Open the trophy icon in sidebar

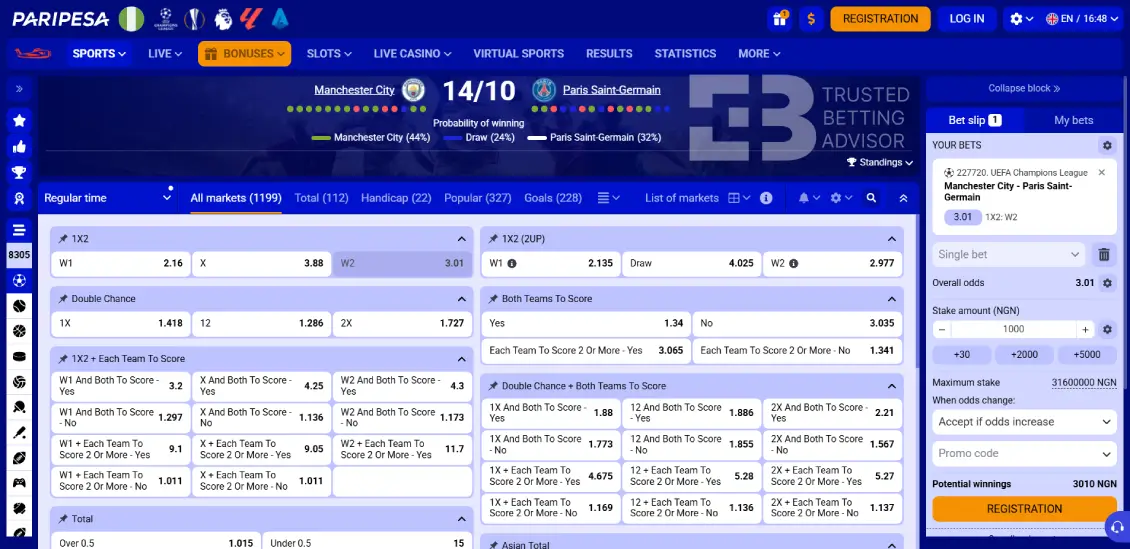tap(19, 173)
